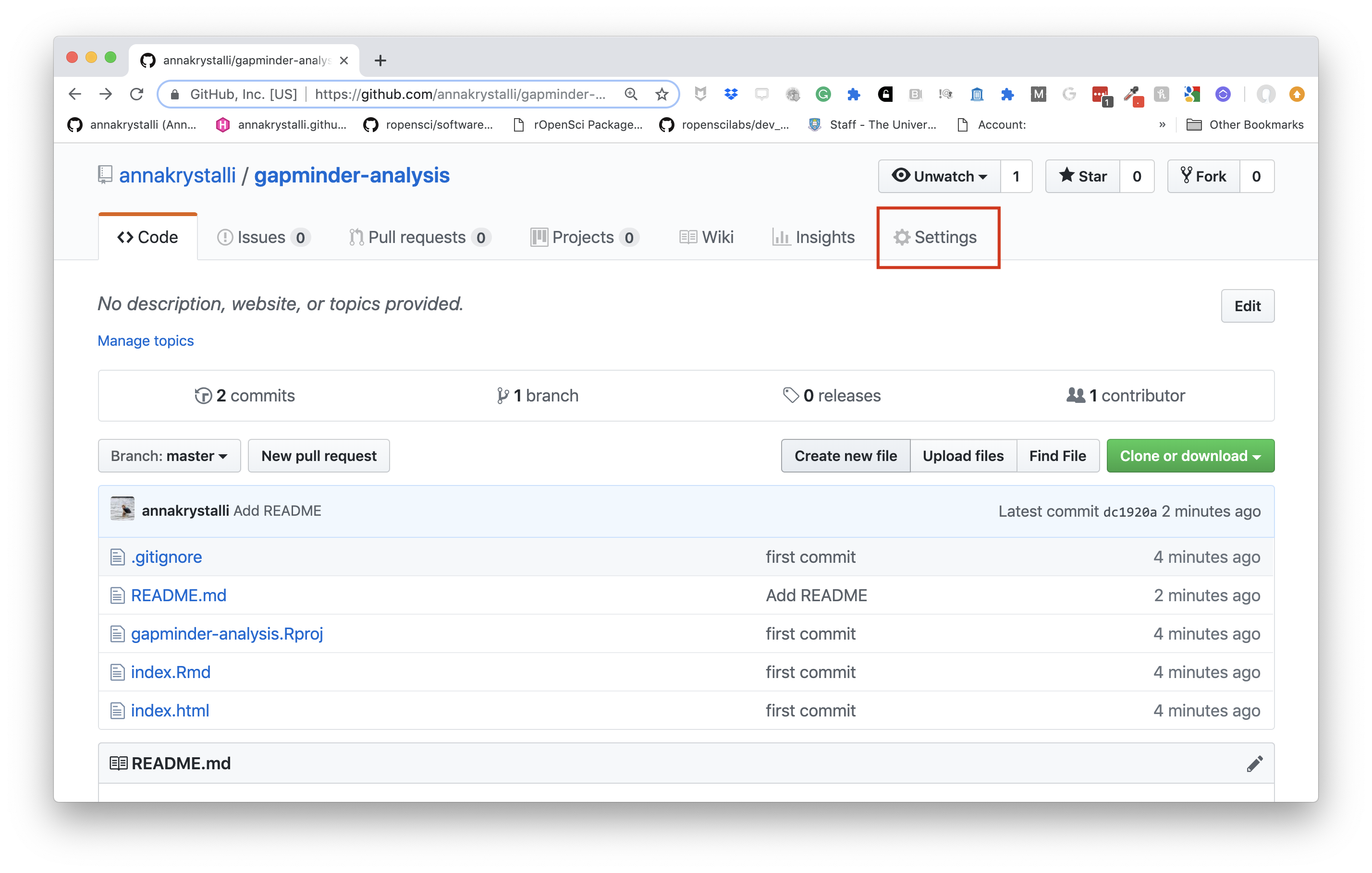Click the star count 0
The height and width of the screenshot is (873, 1372).
[1137, 177]
